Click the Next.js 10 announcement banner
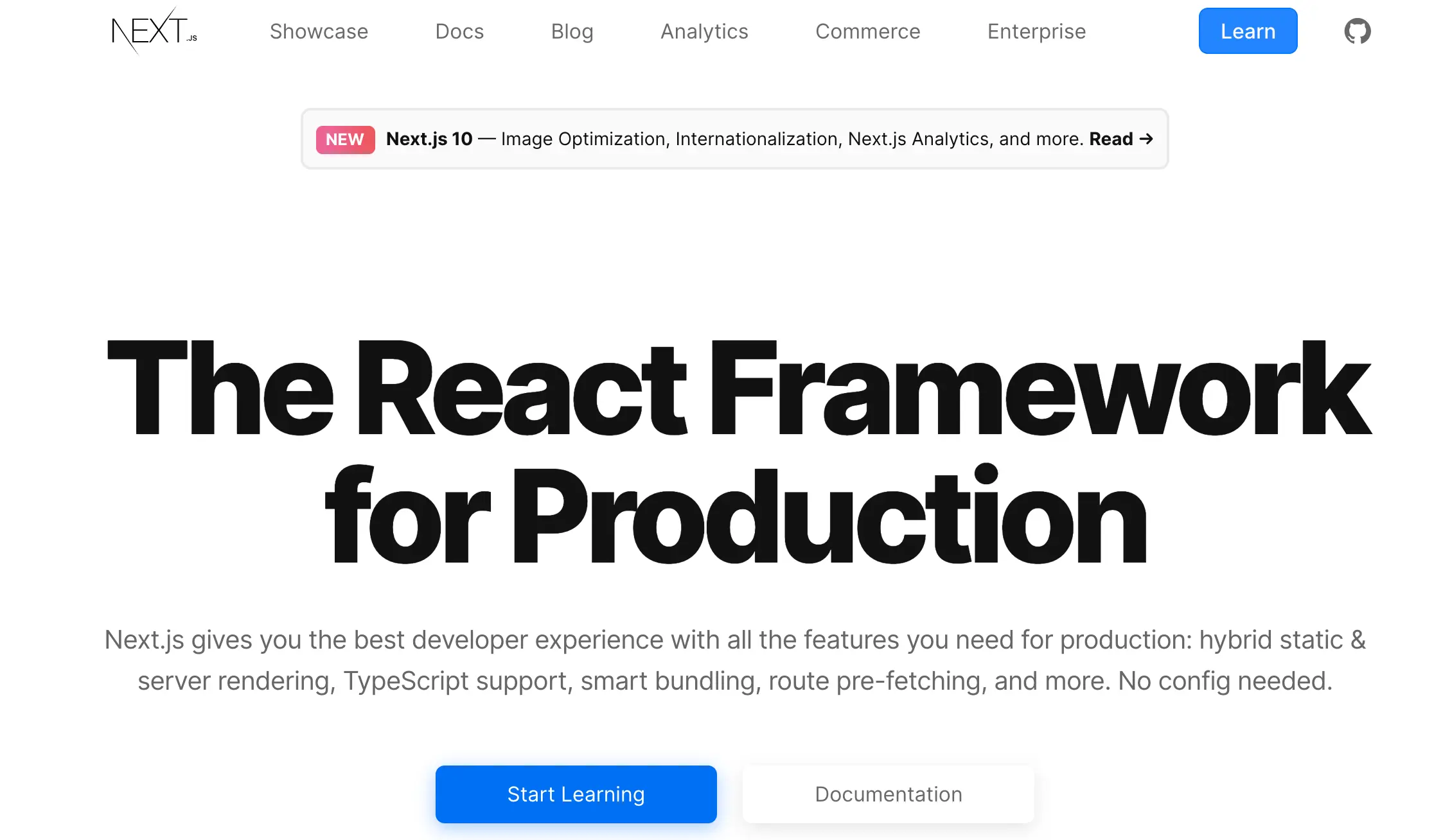Screen dimensions: 1443x840 (x=734, y=139)
